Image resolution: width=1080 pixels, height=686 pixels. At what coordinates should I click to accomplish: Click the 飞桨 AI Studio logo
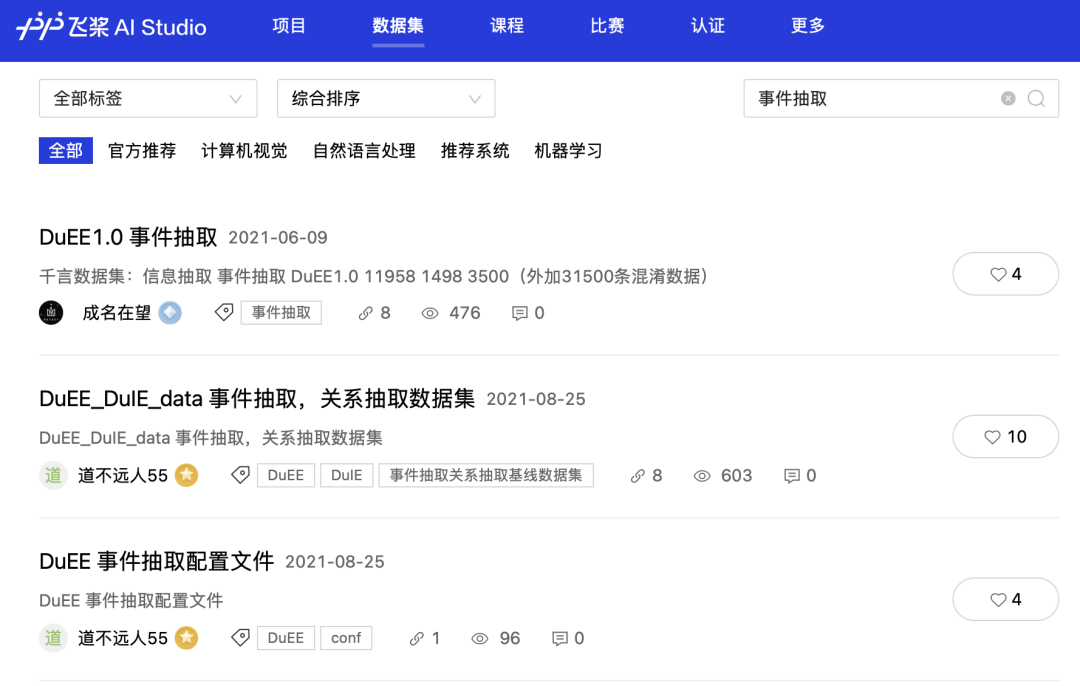pos(111,26)
